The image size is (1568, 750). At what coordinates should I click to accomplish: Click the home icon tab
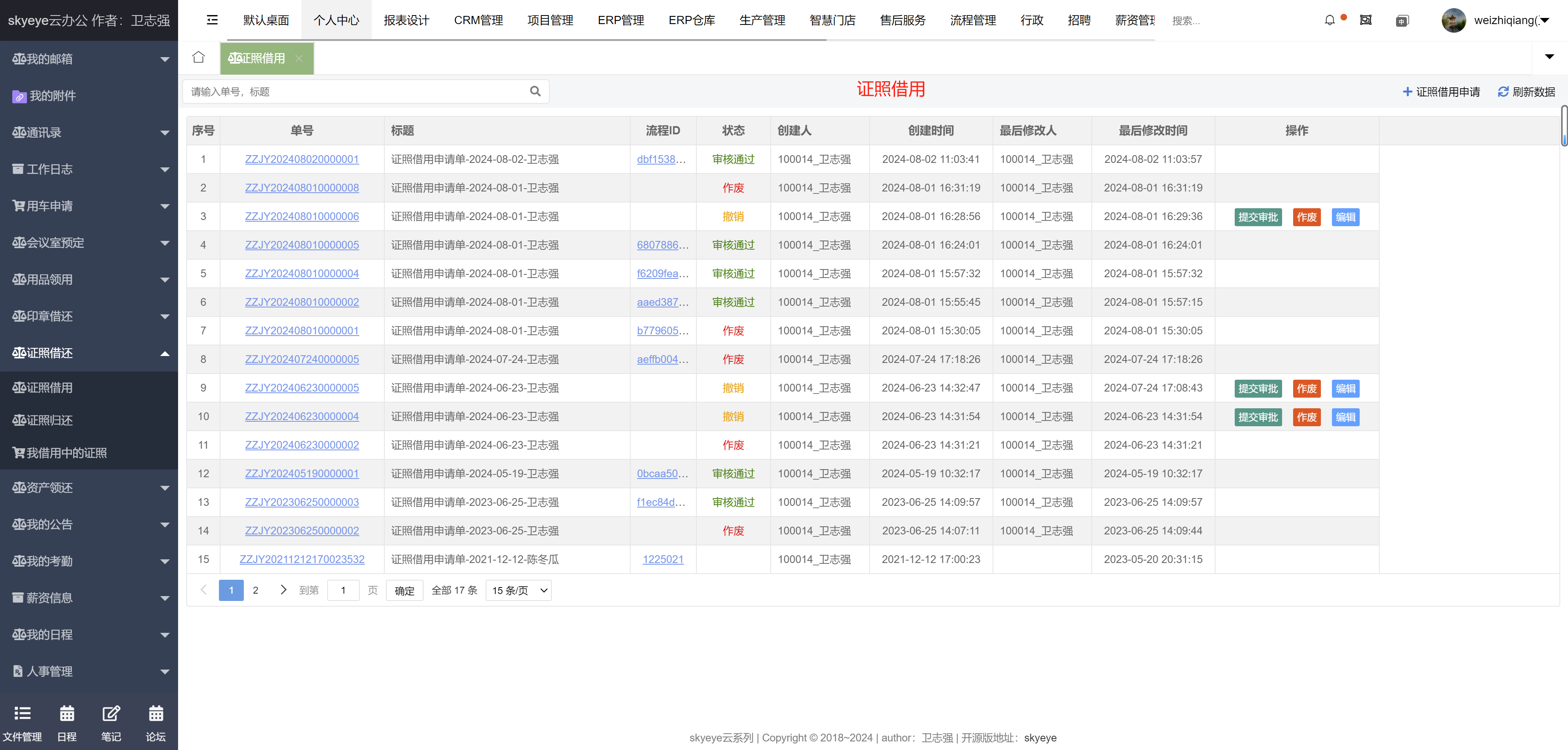tap(199, 58)
